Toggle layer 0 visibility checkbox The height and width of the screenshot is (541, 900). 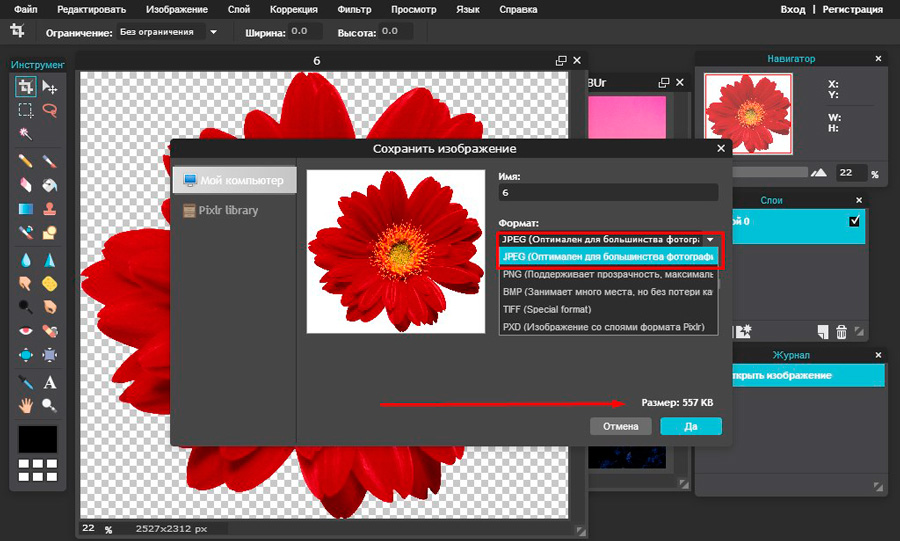tap(854, 221)
